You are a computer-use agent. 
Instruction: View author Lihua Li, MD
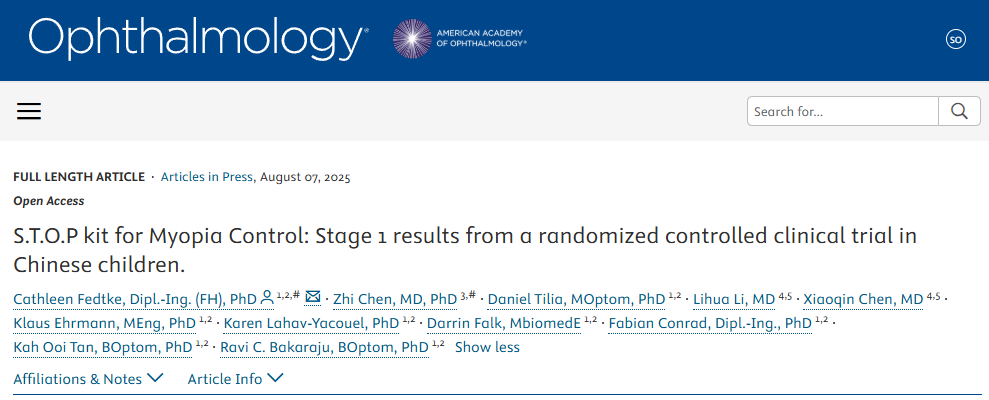tap(734, 299)
